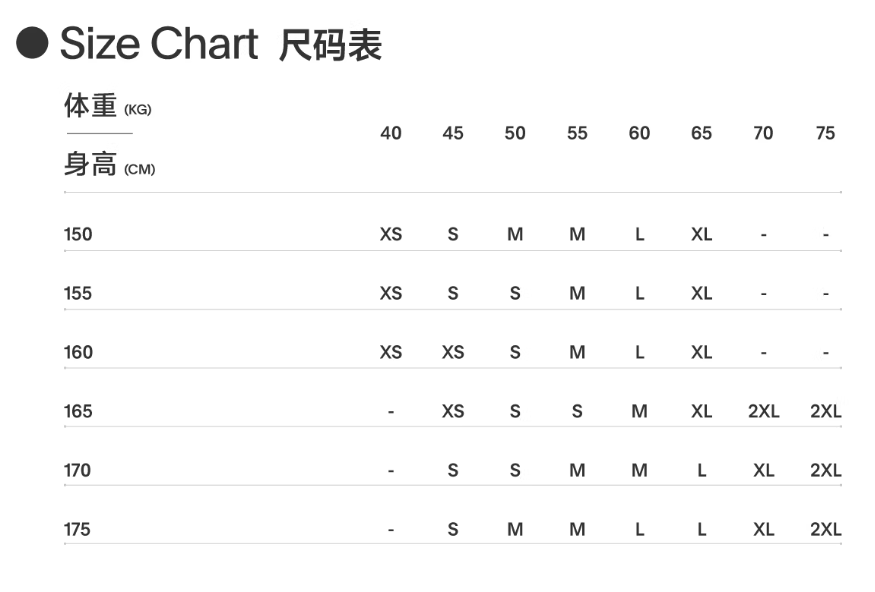Choose L cell for 175 cm, 60 kg
Image resolution: width=875 pixels, height=592 pixels.
[x=639, y=530]
